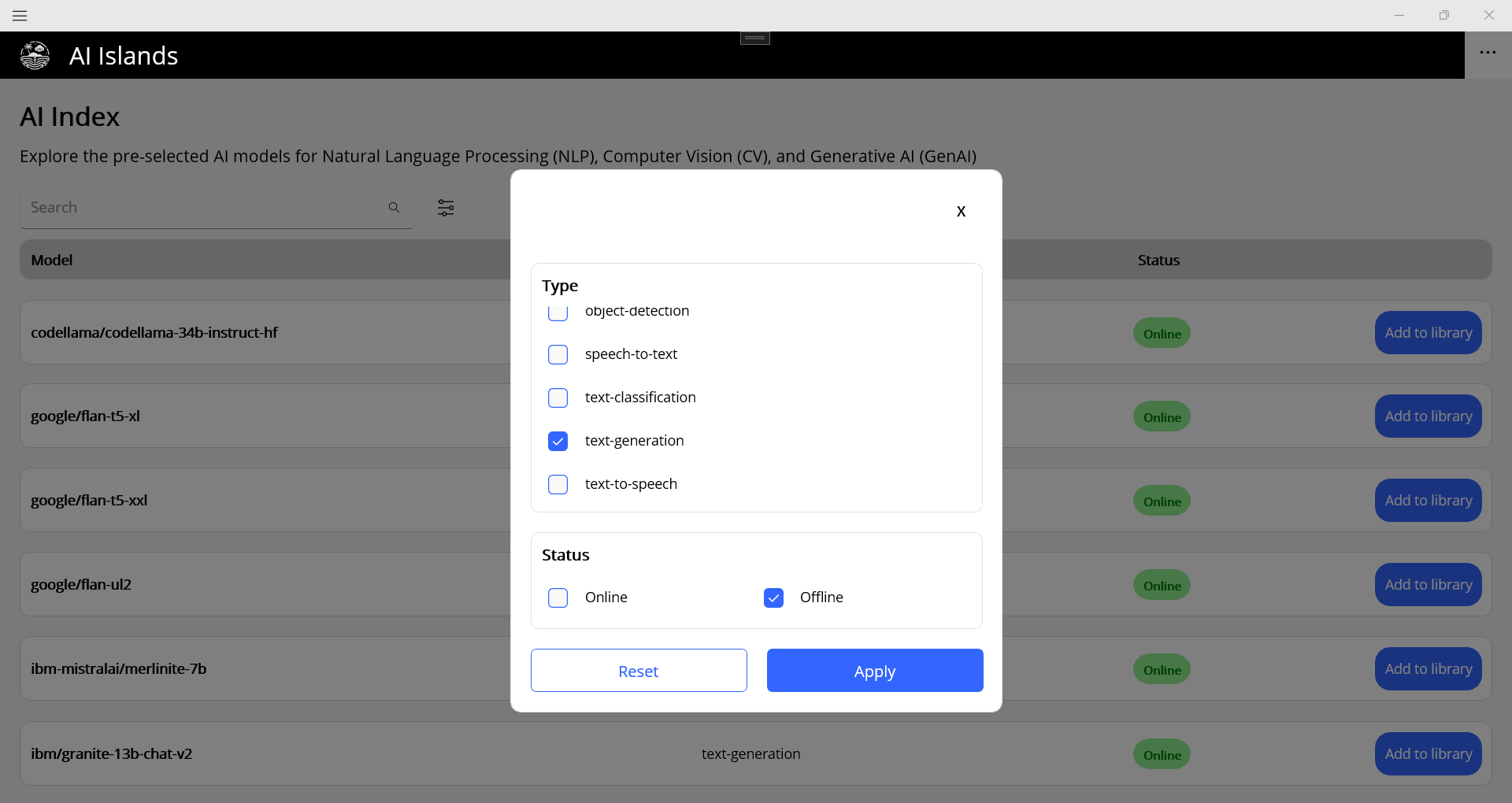Image resolution: width=1512 pixels, height=803 pixels.
Task: Click the drag handle at top center
Action: [x=755, y=38]
